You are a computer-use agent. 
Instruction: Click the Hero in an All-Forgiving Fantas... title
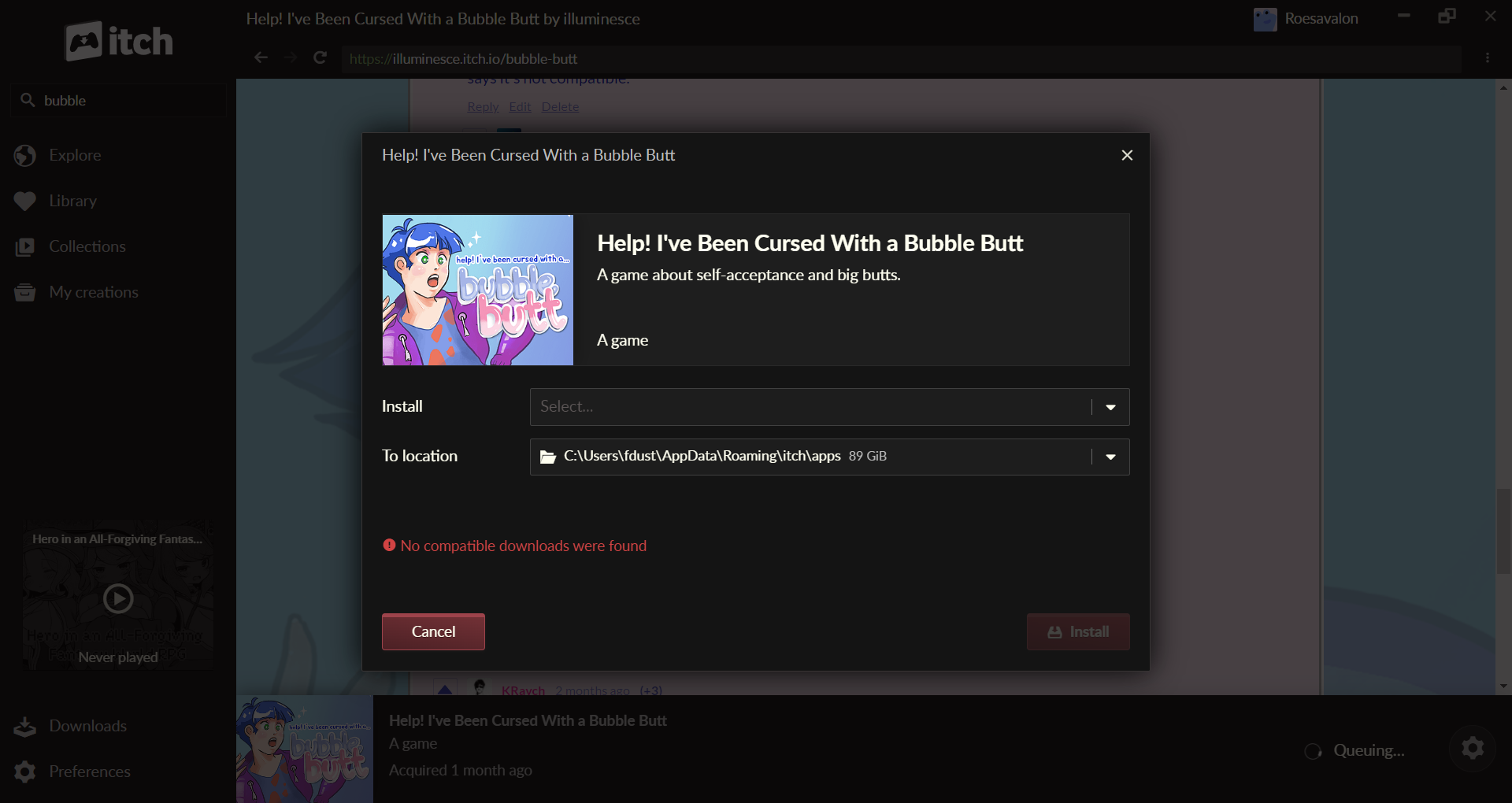pos(117,539)
